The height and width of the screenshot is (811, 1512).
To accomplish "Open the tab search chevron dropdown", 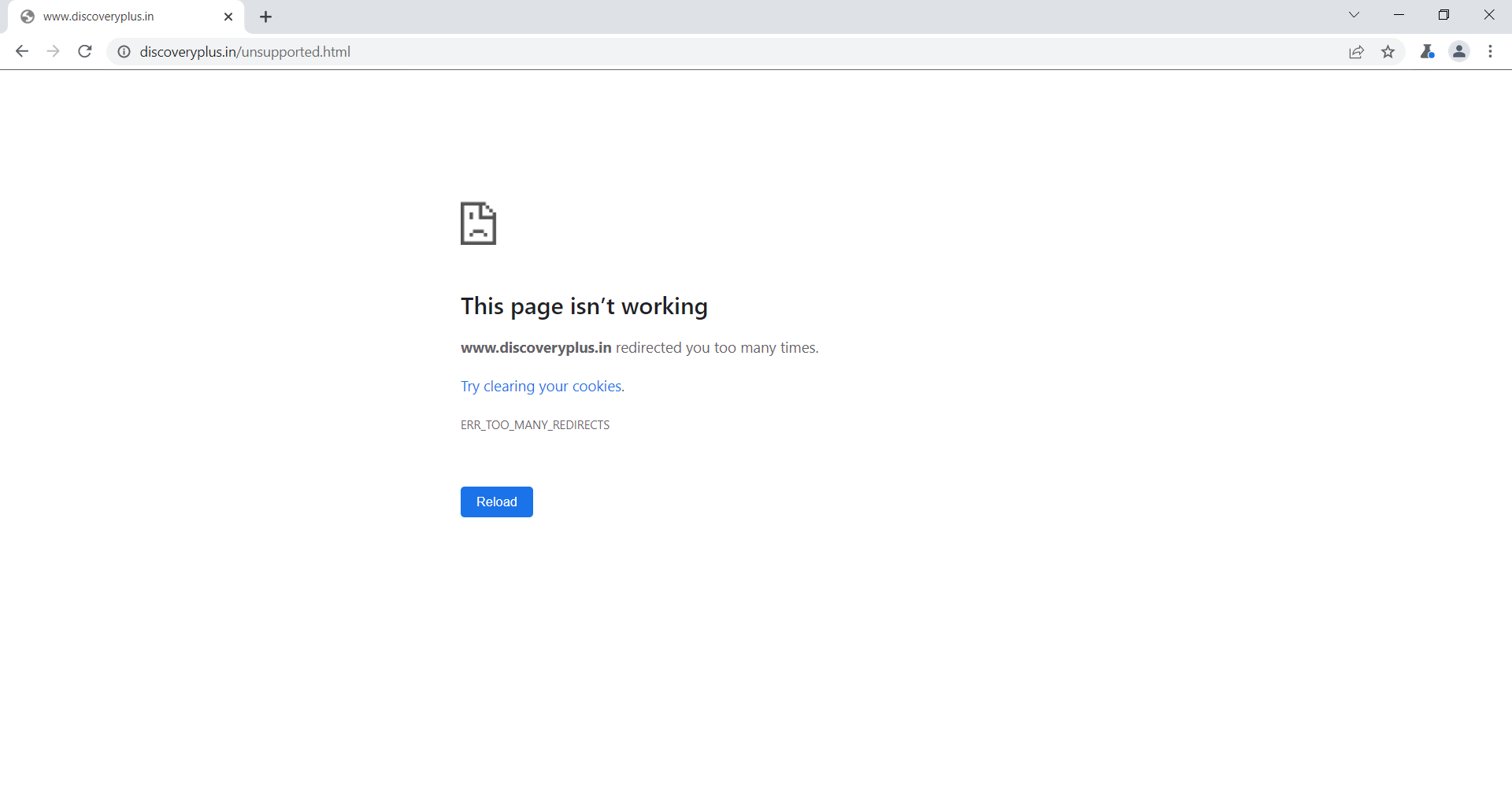I will click(x=1354, y=14).
